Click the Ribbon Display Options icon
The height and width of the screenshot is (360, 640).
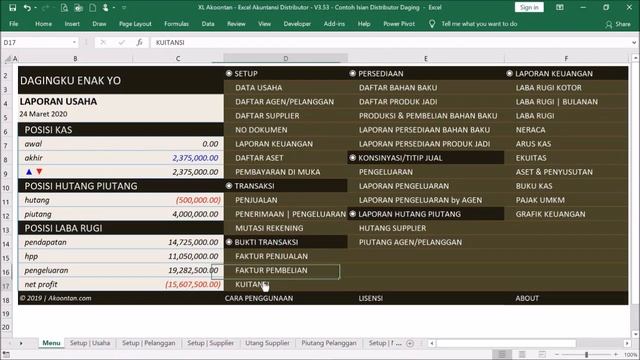point(560,7)
